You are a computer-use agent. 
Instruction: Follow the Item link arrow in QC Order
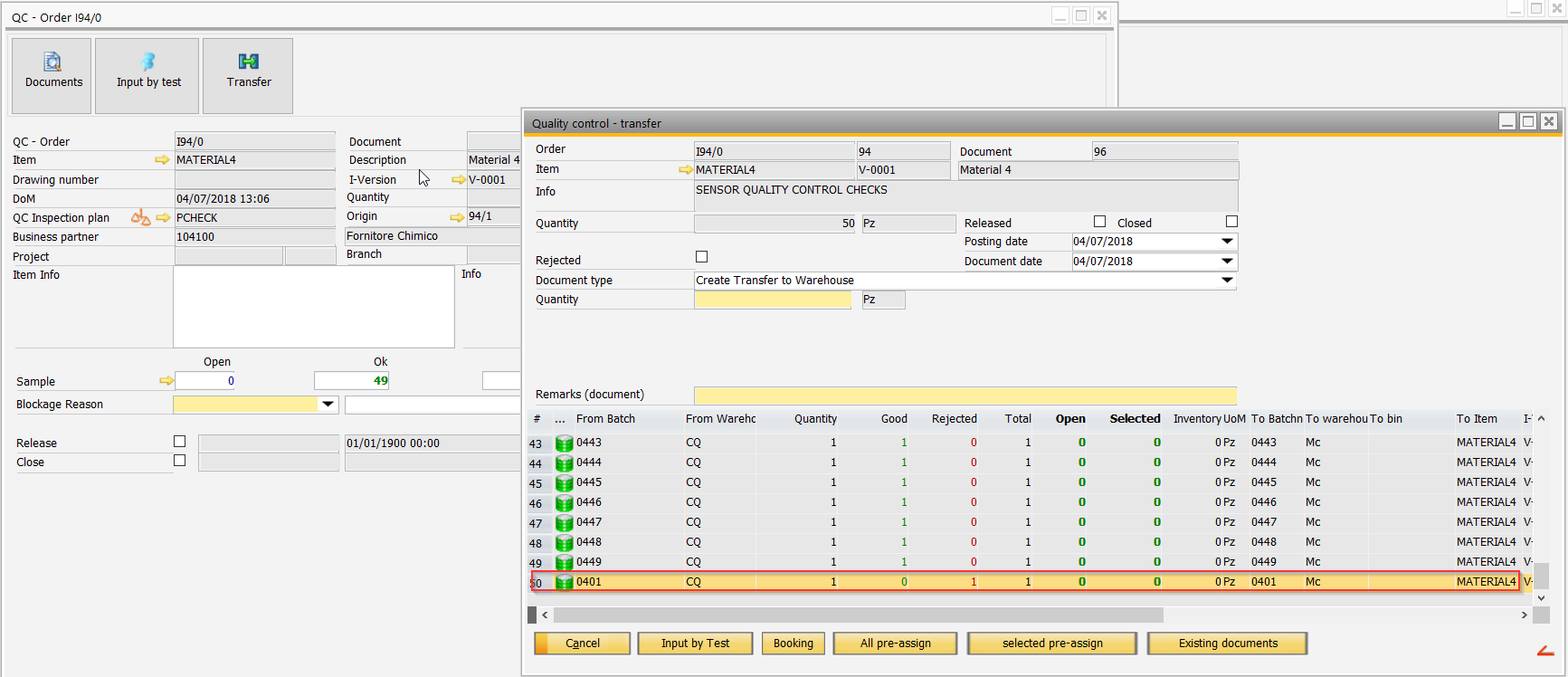pyautogui.click(x=163, y=160)
